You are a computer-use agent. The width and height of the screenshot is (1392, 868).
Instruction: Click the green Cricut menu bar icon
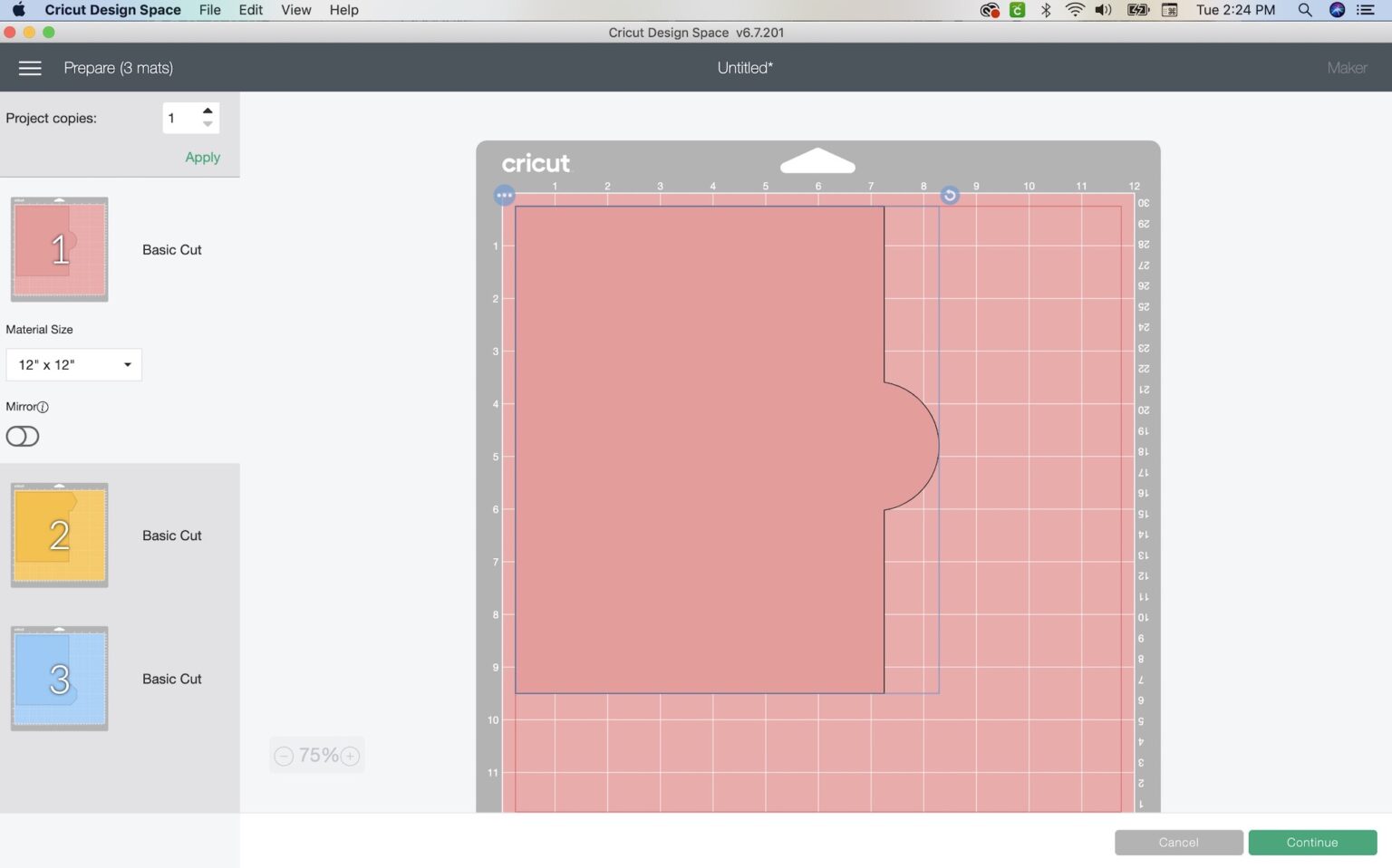tap(1017, 10)
